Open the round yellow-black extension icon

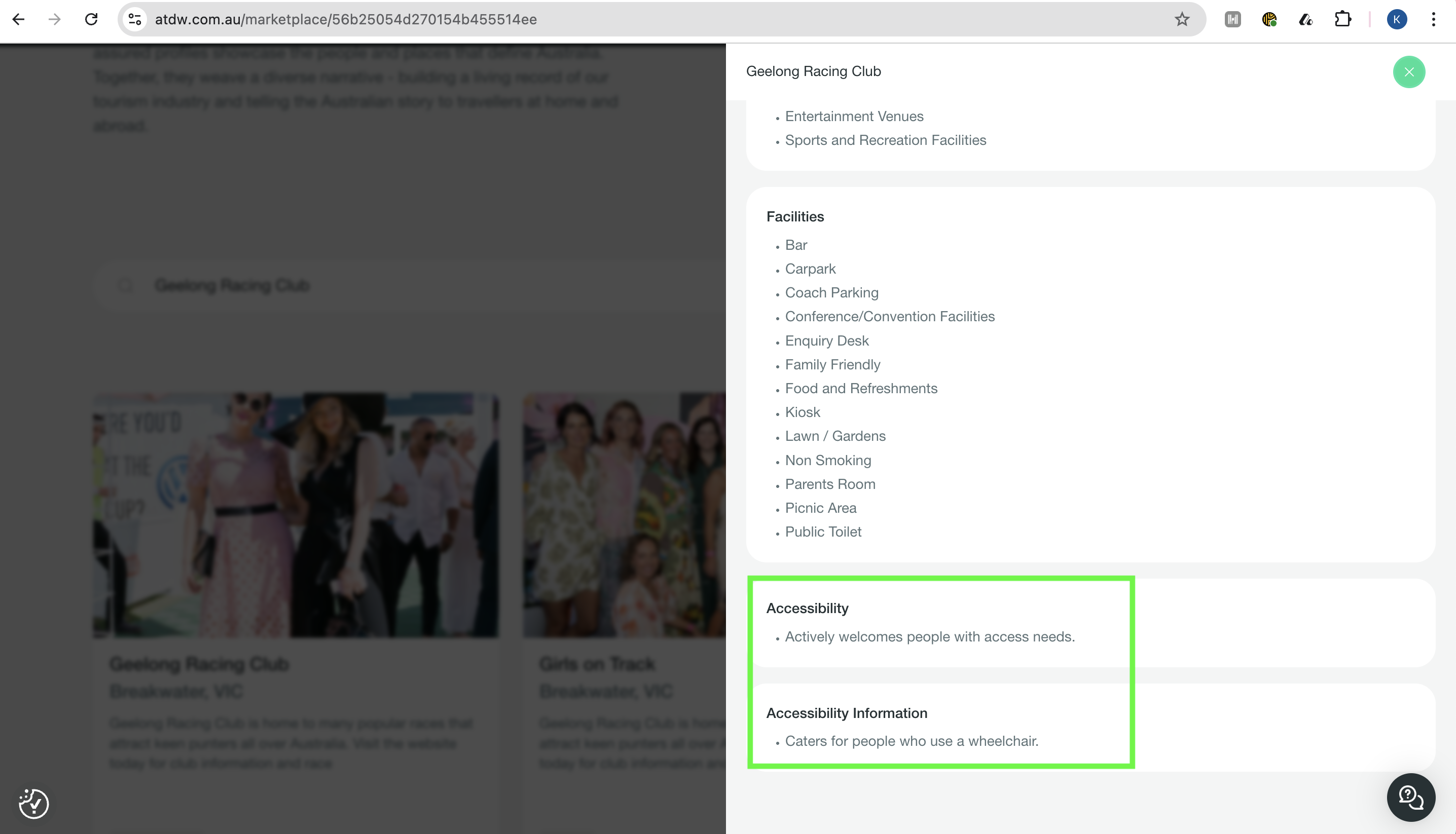(x=1269, y=19)
